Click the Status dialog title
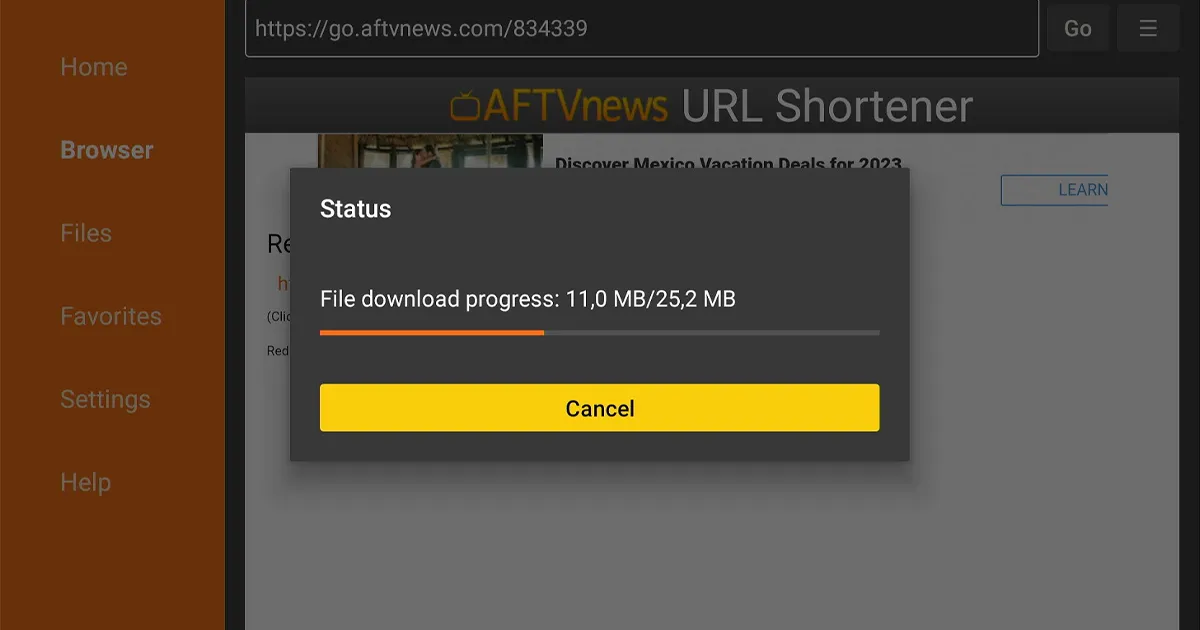Screen dimensions: 1200x630 tap(355, 209)
